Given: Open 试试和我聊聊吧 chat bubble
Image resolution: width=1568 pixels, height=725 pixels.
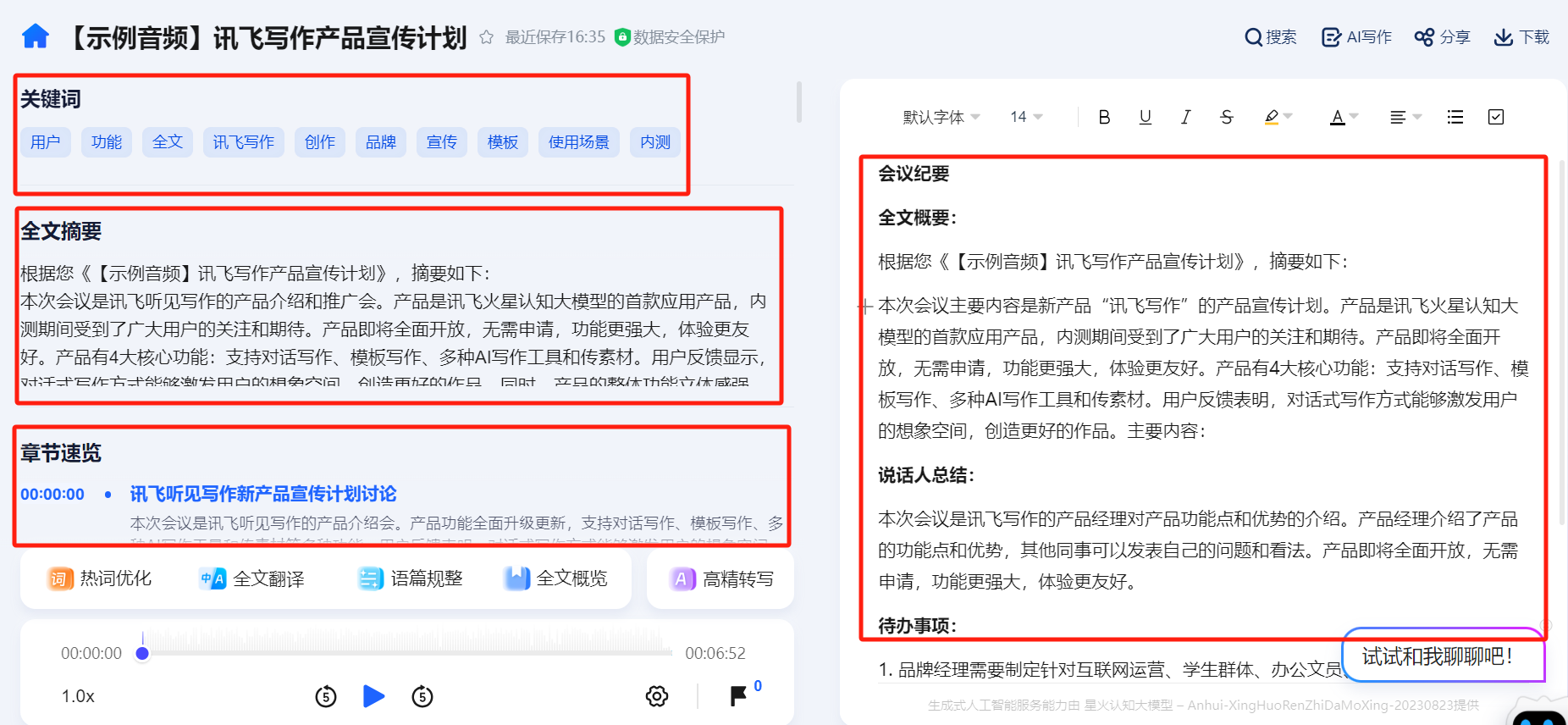Looking at the screenshot, I should tap(1444, 656).
